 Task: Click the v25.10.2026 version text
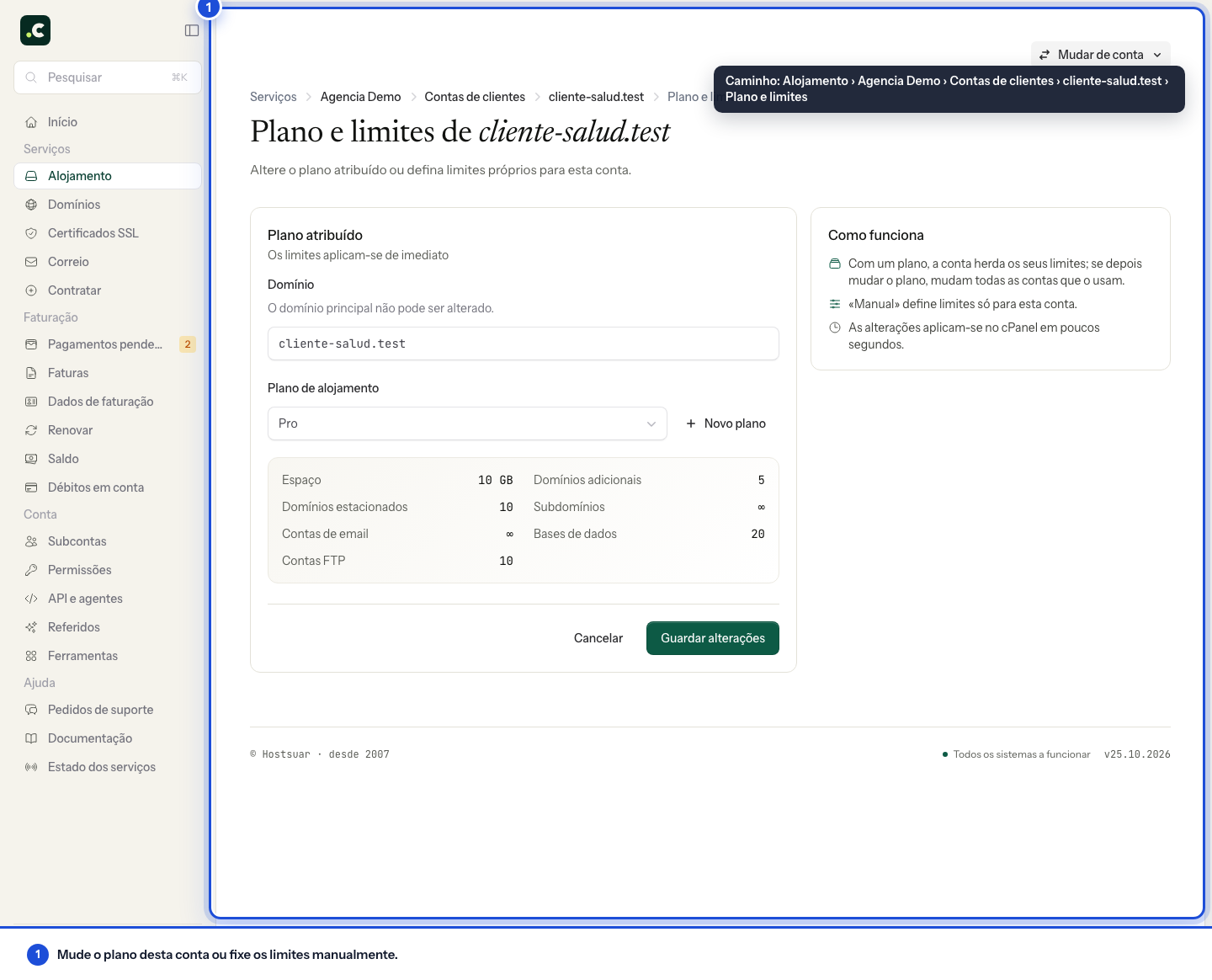click(1137, 754)
